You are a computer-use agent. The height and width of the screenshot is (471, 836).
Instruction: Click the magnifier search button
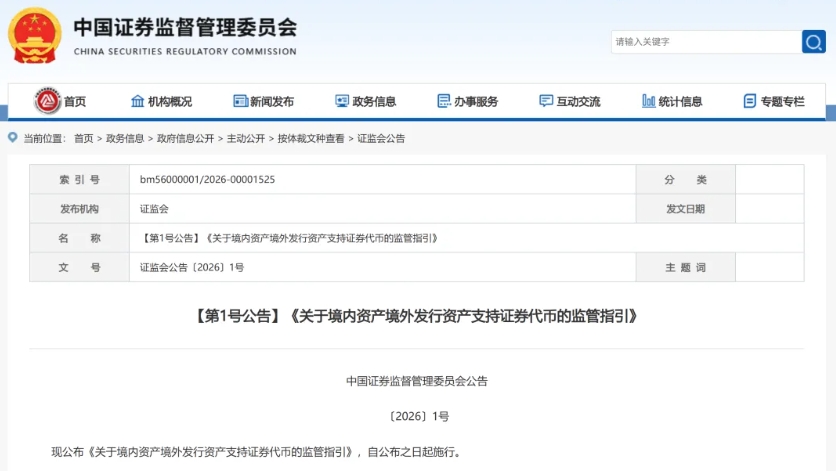[813, 41]
